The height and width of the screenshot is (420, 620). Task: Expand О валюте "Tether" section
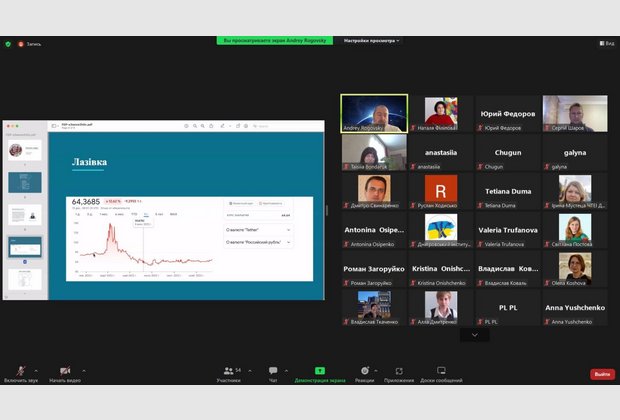(x=258, y=230)
